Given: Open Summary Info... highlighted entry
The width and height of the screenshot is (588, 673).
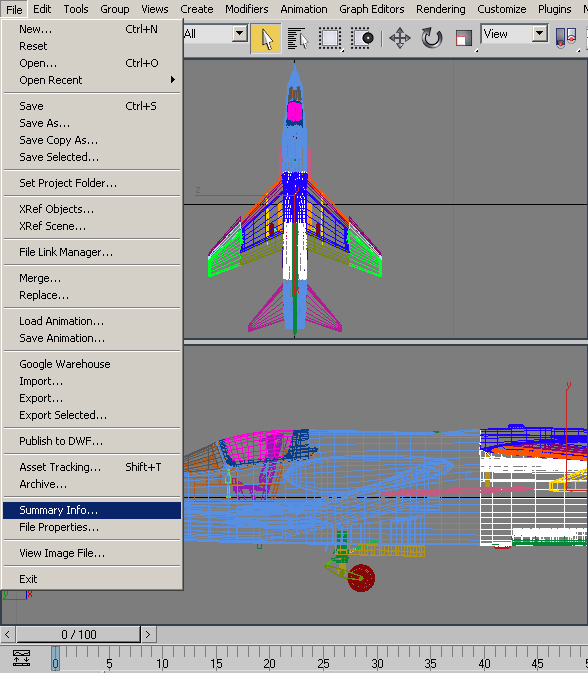Looking at the screenshot, I should 92,510.
